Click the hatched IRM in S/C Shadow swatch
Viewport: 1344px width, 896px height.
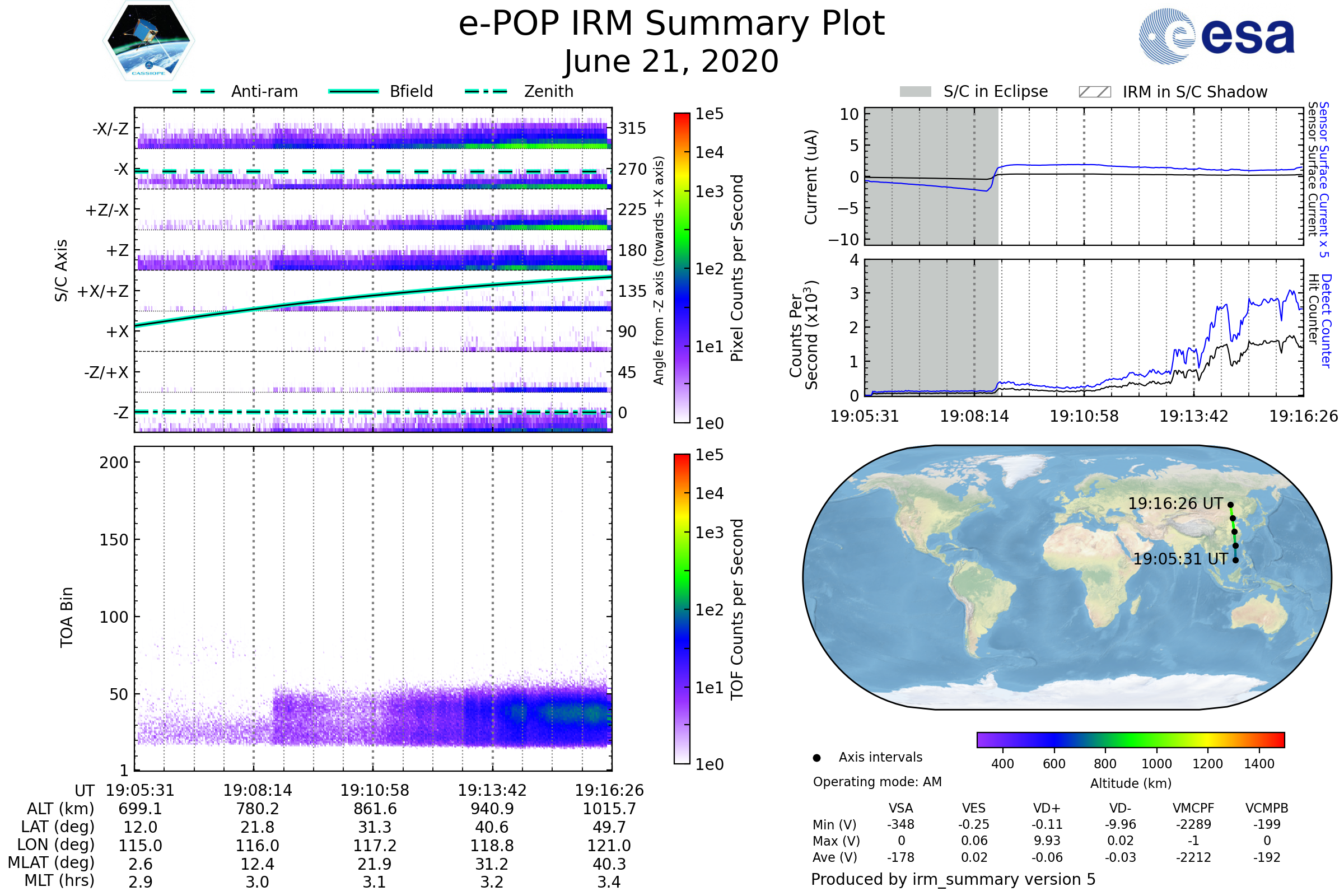pos(1094,92)
